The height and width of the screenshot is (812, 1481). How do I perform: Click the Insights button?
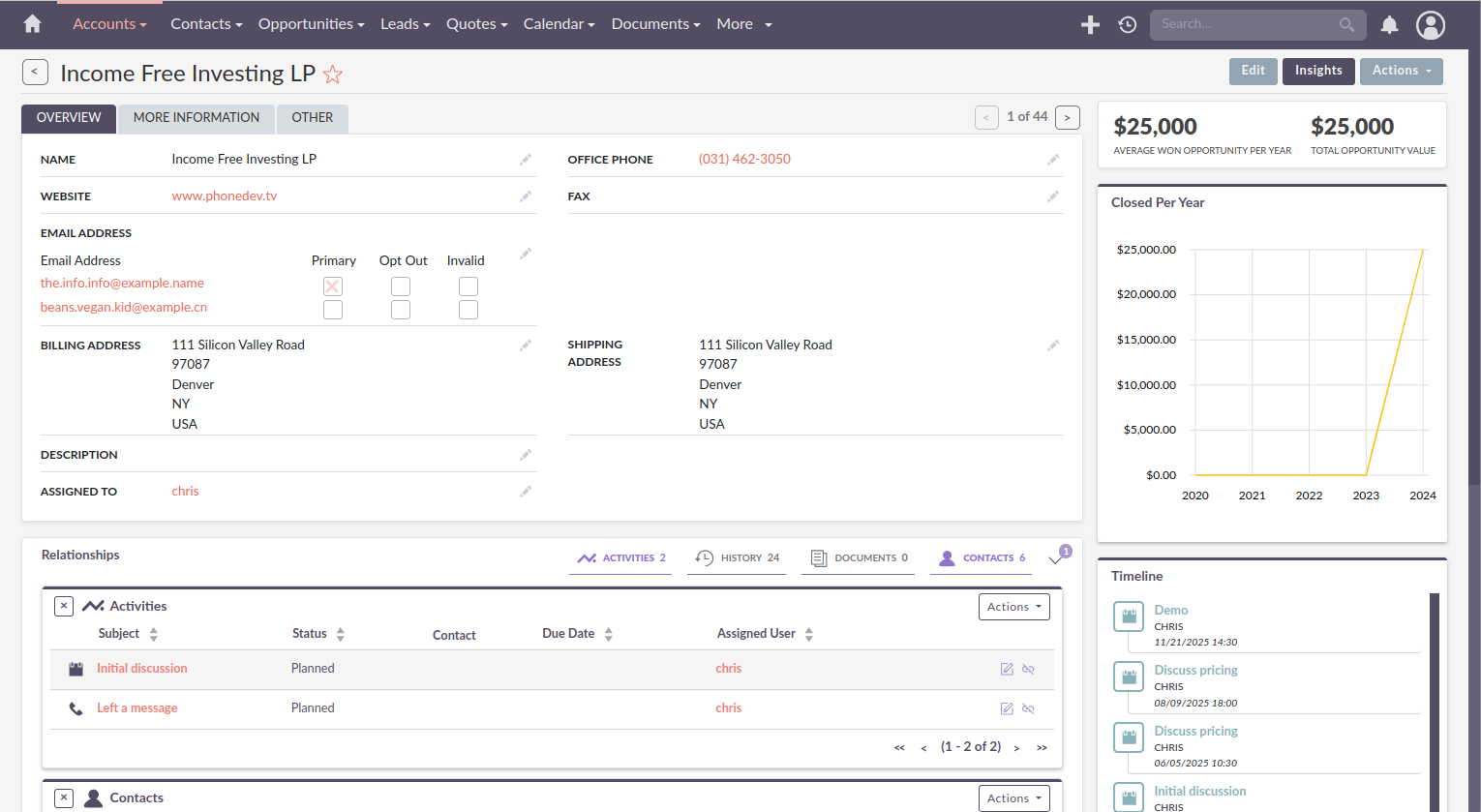pos(1318,71)
